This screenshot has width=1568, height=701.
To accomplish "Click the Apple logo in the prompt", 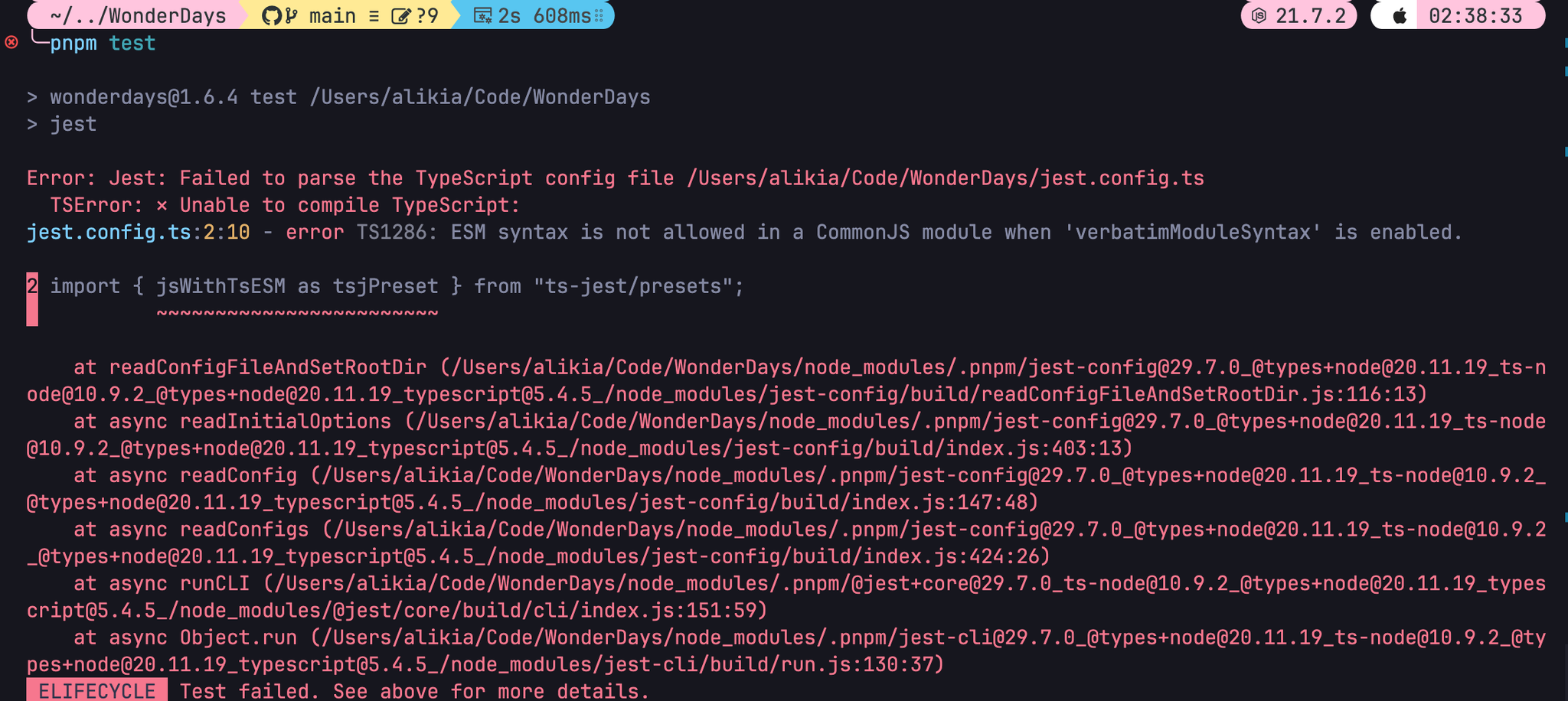I will coord(1399,16).
